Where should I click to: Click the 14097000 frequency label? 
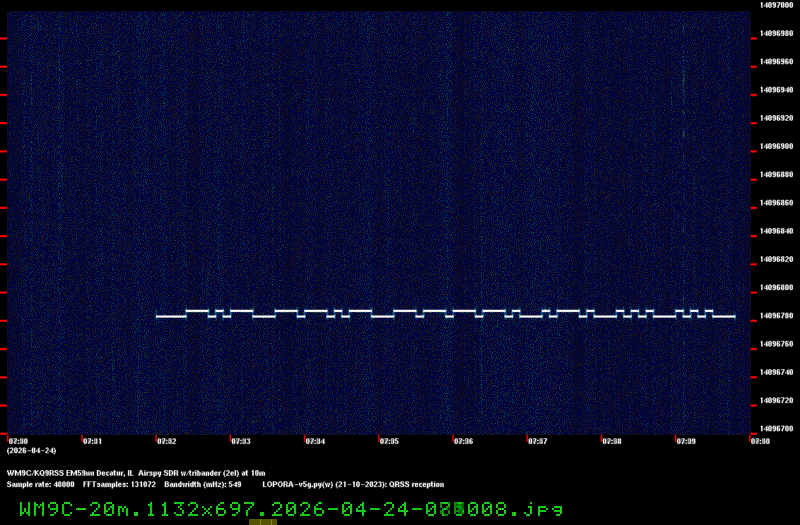776,5
